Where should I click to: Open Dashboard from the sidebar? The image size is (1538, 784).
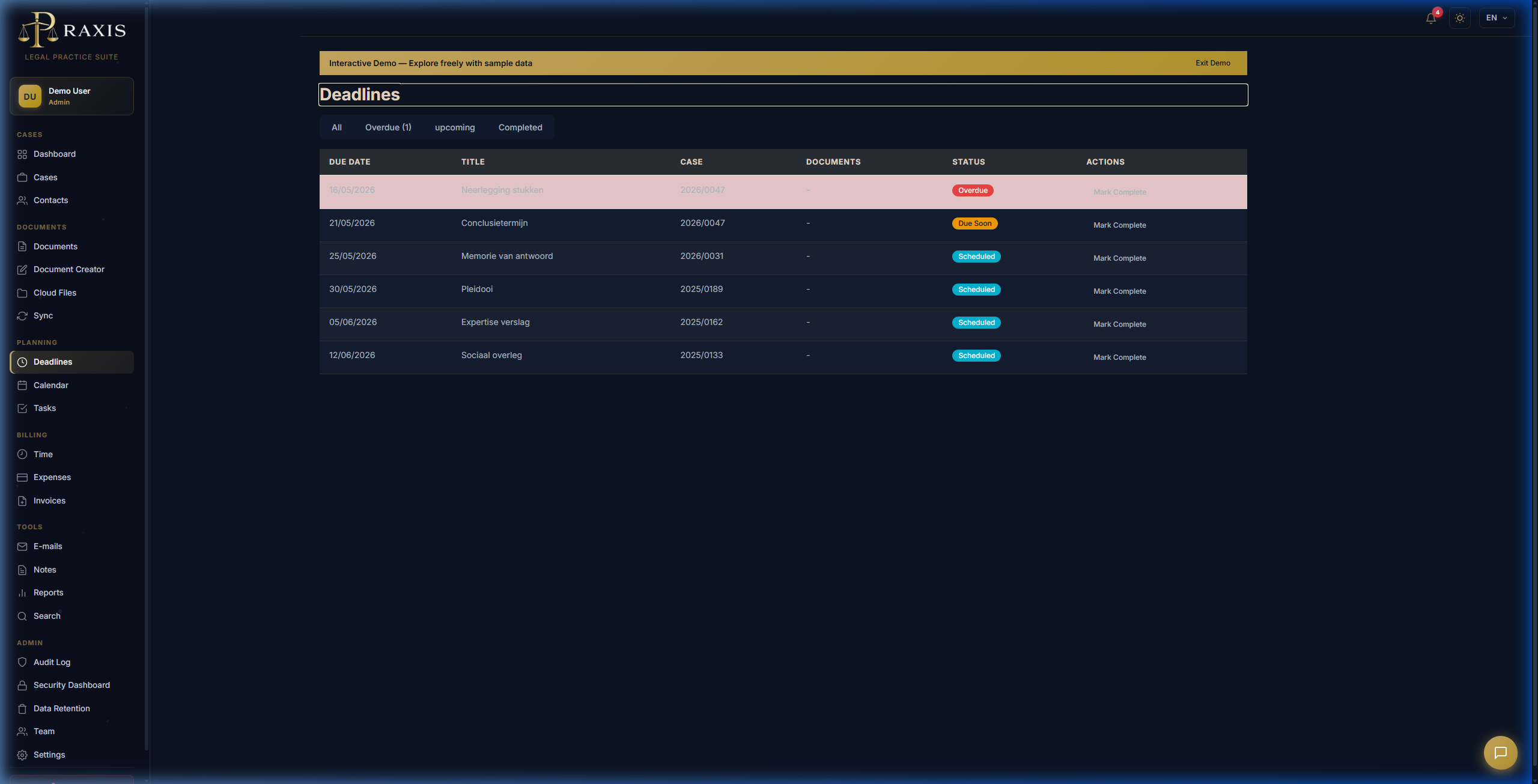71,154
